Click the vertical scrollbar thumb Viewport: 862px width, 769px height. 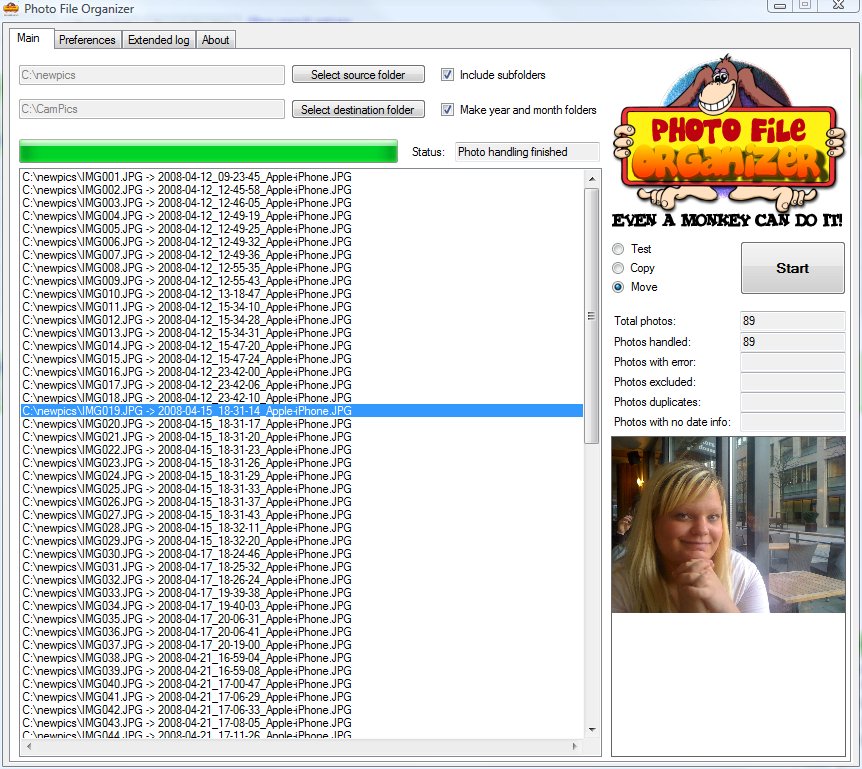click(592, 316)
